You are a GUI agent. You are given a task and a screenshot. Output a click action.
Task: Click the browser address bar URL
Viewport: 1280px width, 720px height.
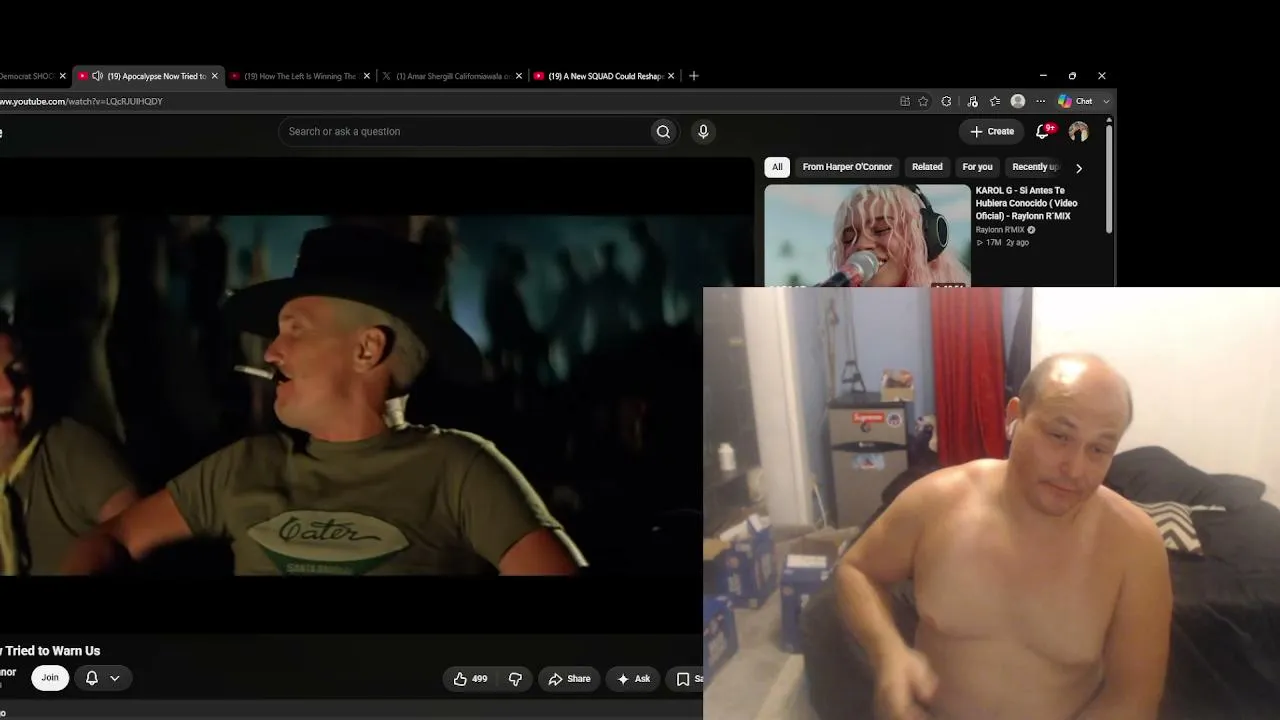click(x=82, y=101)
